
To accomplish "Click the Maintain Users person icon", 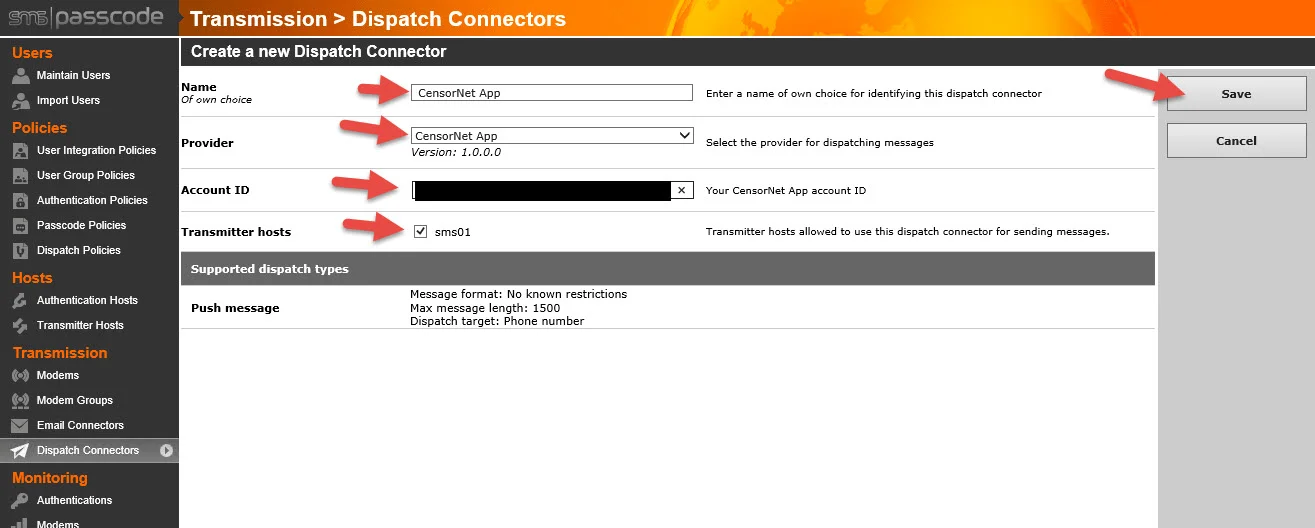I will point(19,76).
